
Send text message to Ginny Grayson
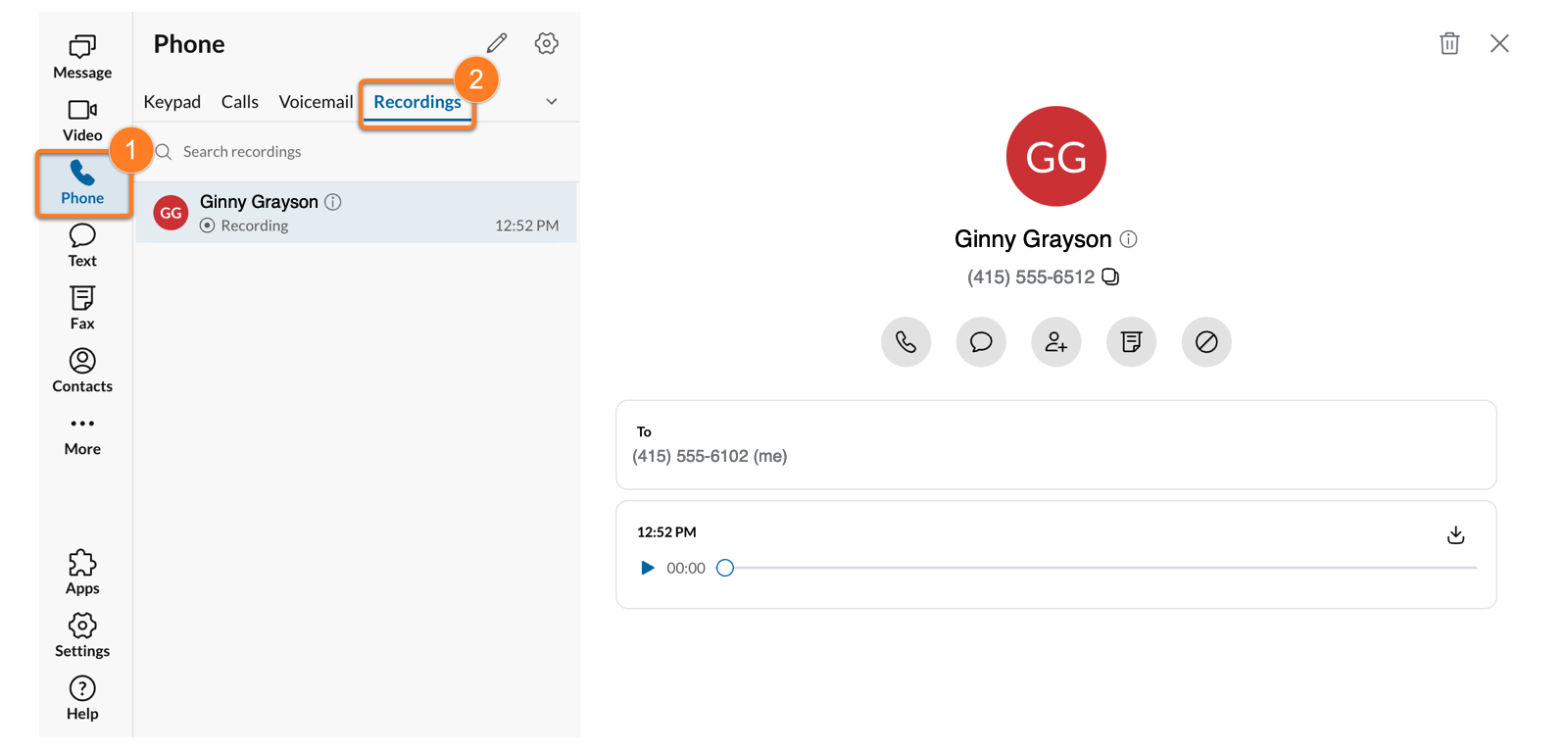click(x=981, y=342)
